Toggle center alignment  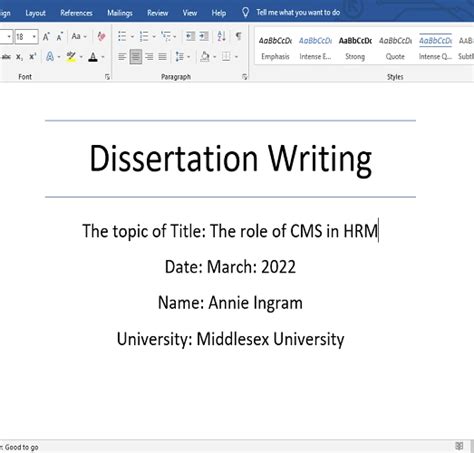click(136, 57)
